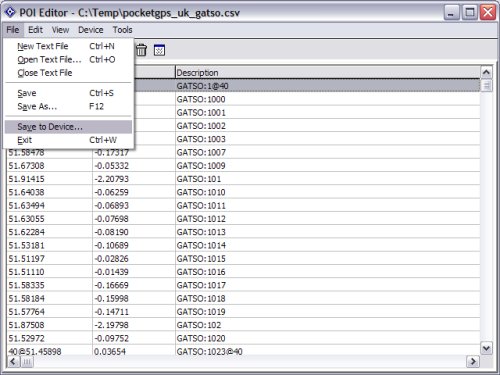Maximize the POI Editor window

(x=470, y=13)
